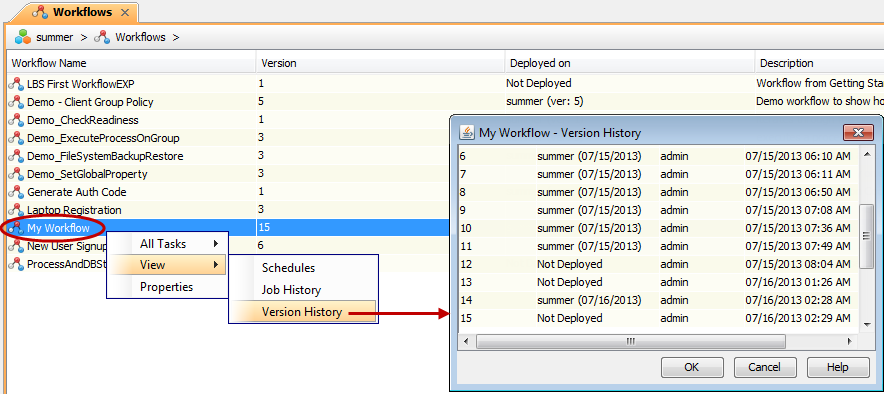This screenshot has height=394, width=884.
Task: Expand the View submenu arrow
Action: [215, 264]
